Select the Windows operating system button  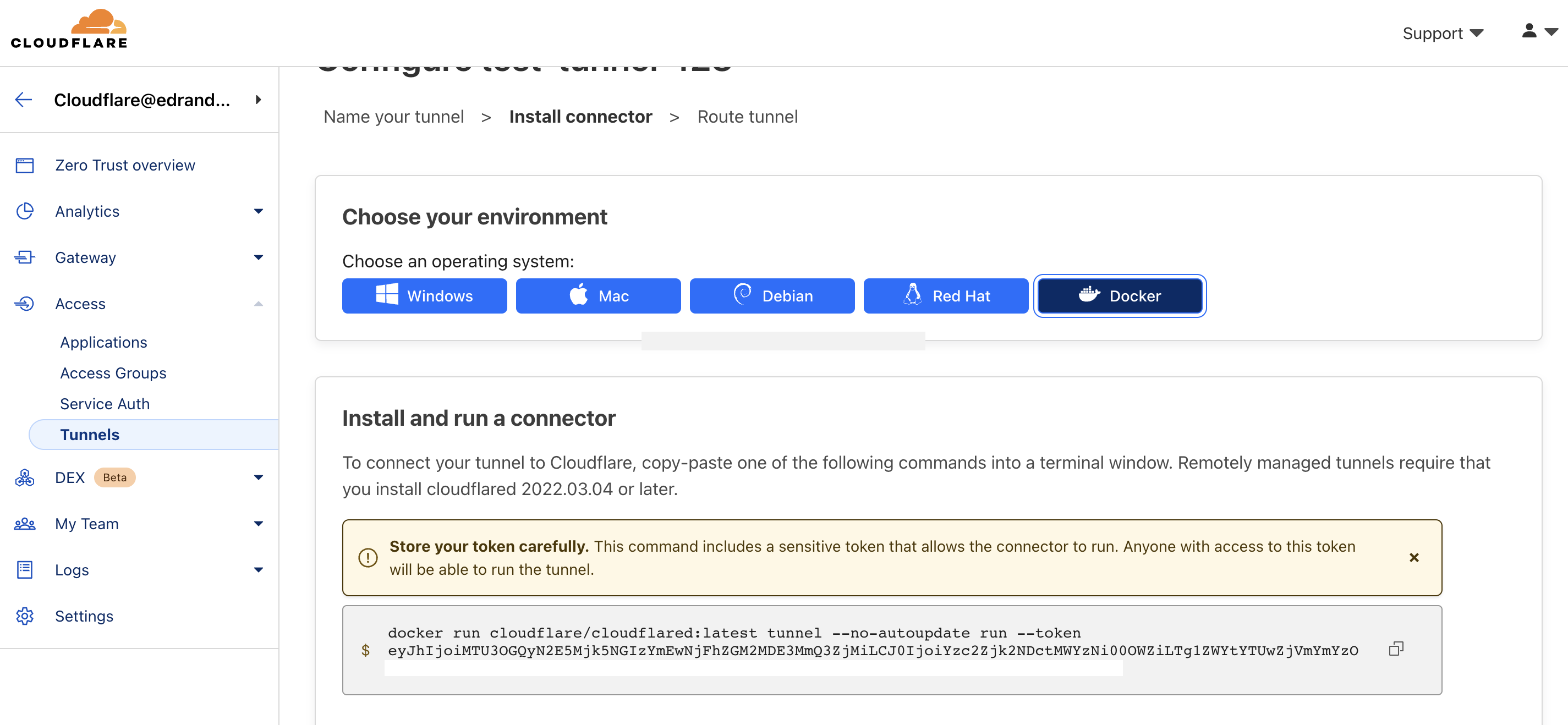click(x=424, y=296)
